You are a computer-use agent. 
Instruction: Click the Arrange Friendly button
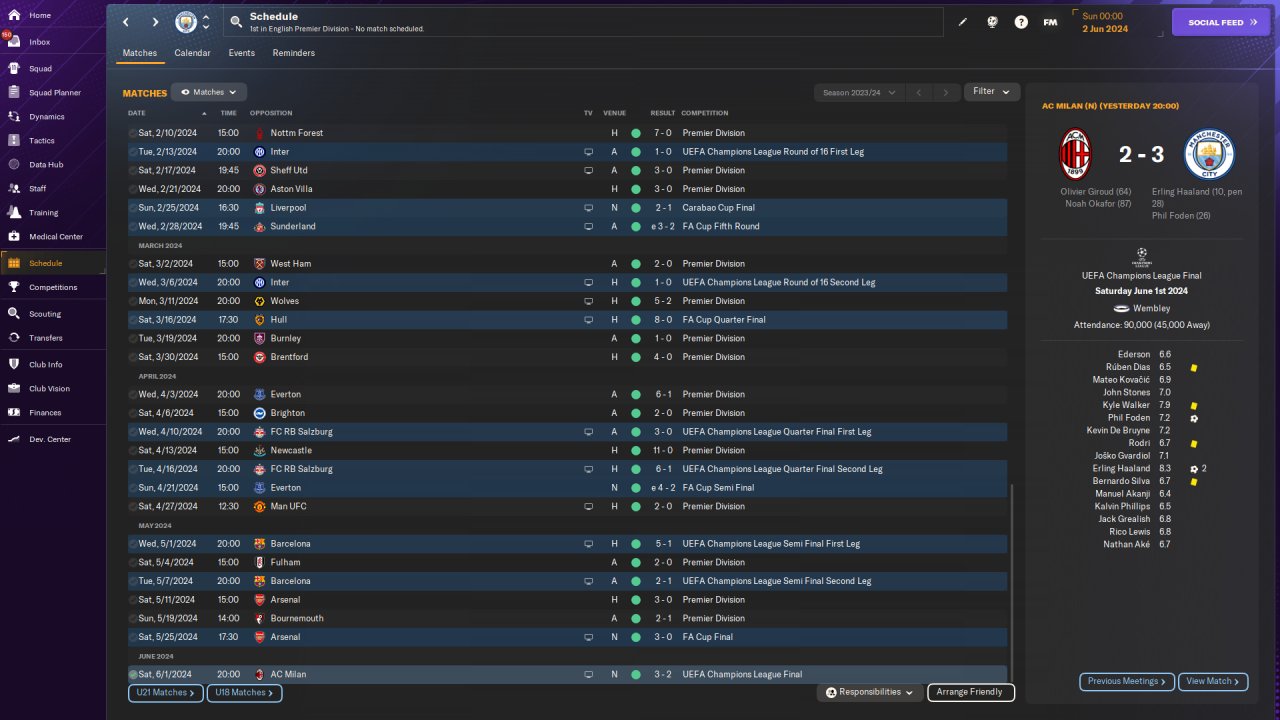(x=971, y=692)
